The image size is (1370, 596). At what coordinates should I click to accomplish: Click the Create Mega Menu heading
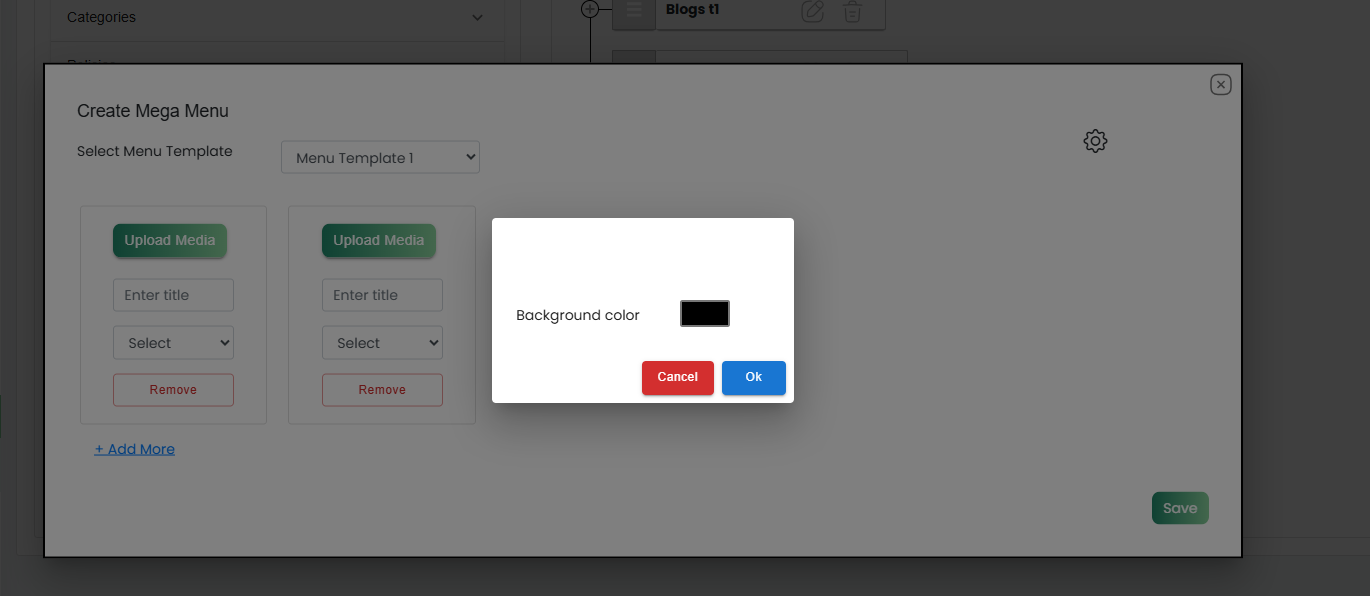tap(153, 111)
